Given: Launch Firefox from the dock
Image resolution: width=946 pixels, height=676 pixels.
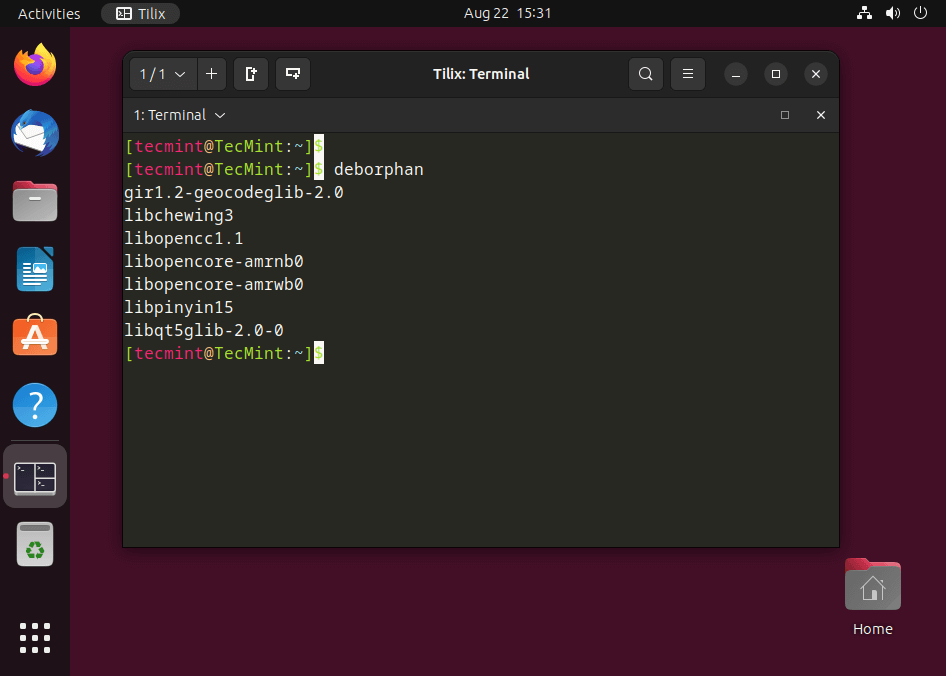Looking at the screenshot, I should (35, 65).
